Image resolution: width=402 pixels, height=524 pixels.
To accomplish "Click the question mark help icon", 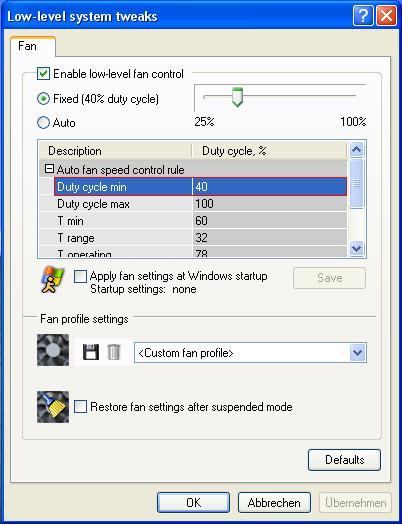I will [363, 15].
